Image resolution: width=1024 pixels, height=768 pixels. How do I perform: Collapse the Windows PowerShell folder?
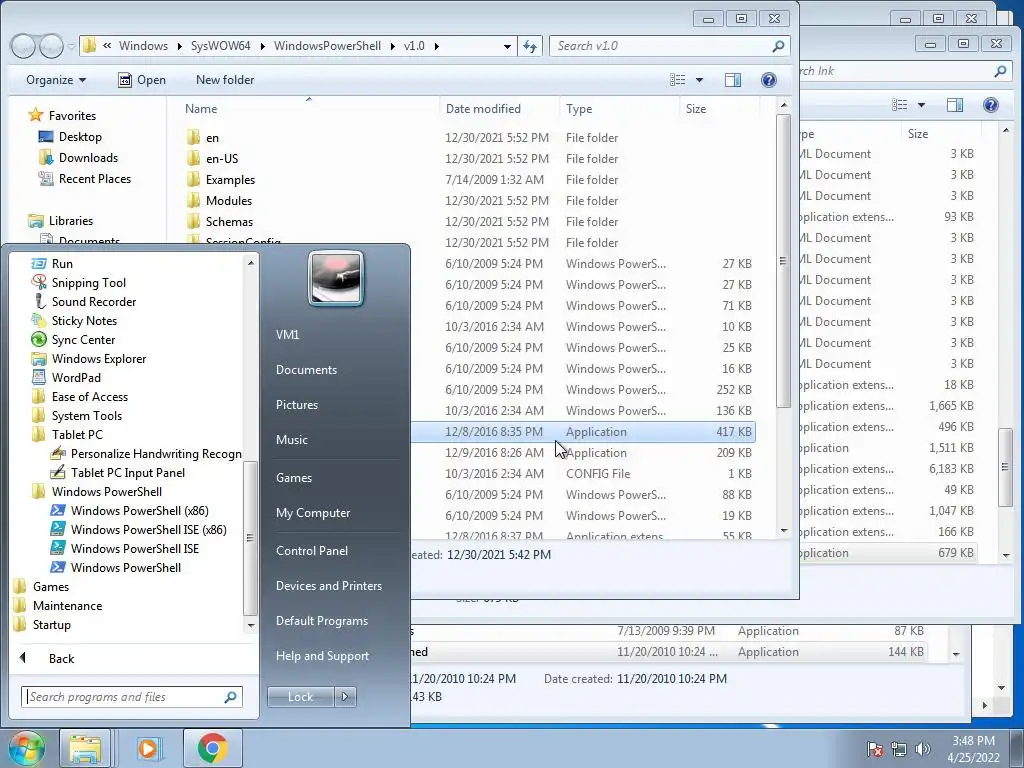tap(106, 492)
